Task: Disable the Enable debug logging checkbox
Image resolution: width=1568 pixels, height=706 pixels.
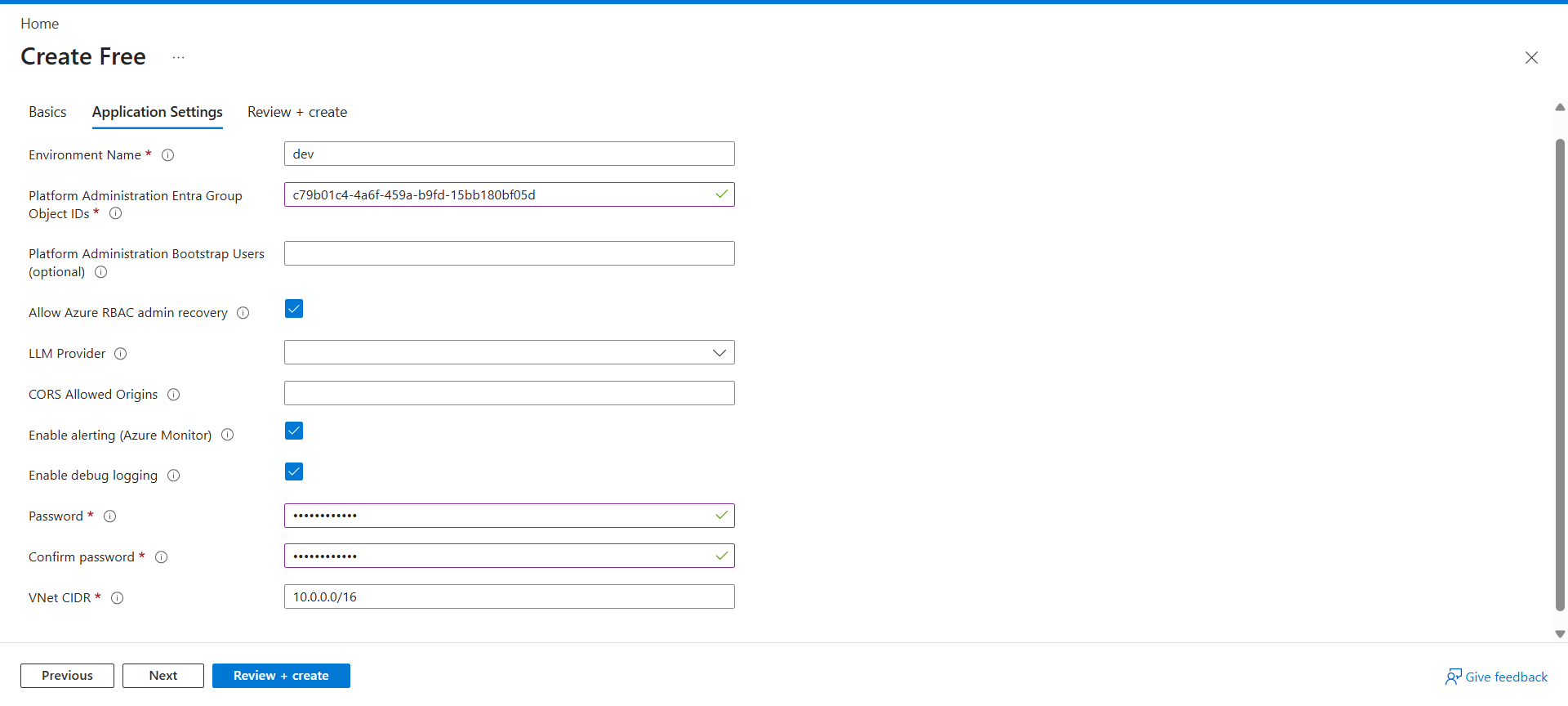Action: 294,471
